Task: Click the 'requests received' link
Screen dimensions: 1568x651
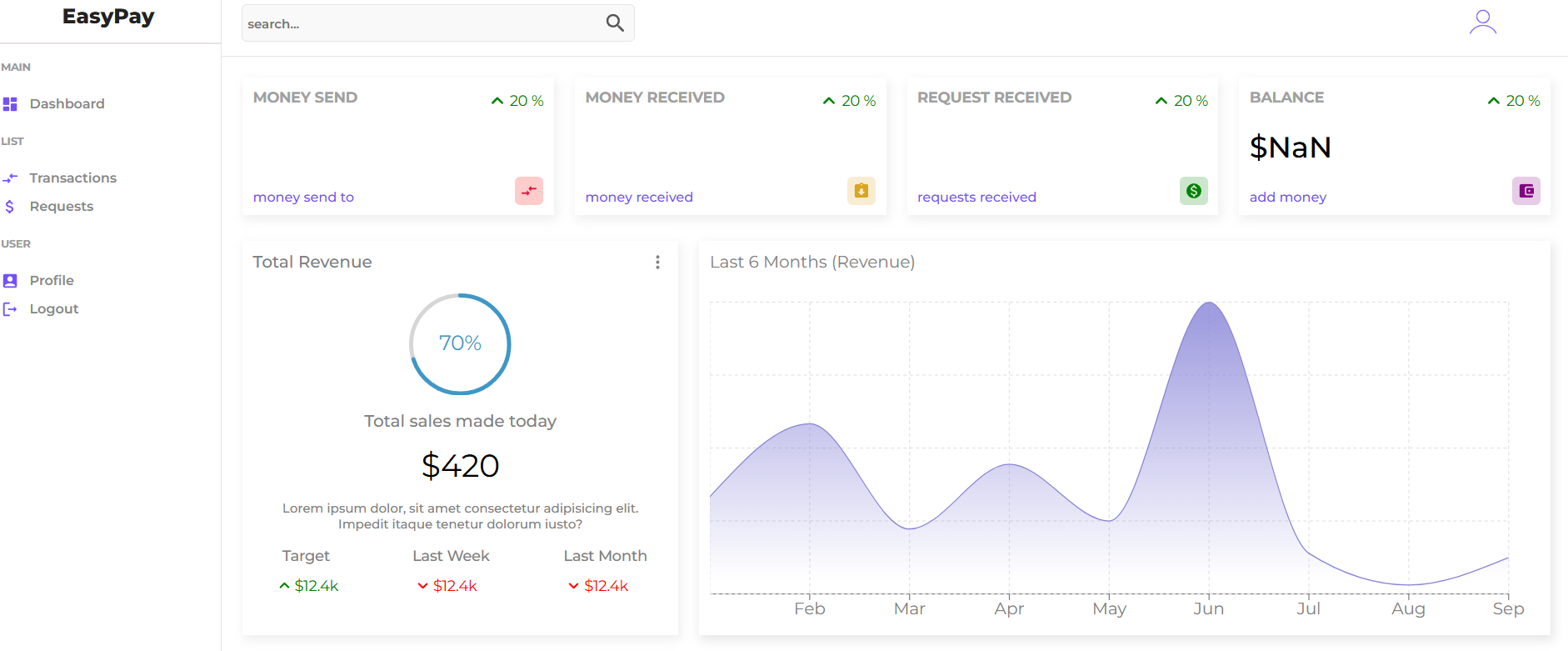Action: click(976, 198)
